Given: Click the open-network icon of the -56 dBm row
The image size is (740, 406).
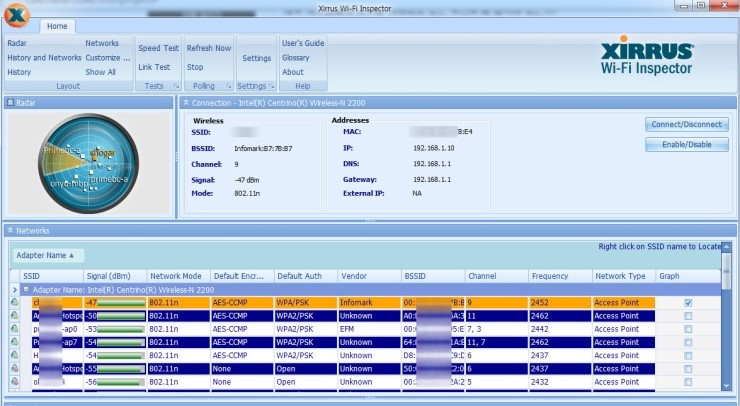Looking at the screenshot, I should tap(15, 381).
